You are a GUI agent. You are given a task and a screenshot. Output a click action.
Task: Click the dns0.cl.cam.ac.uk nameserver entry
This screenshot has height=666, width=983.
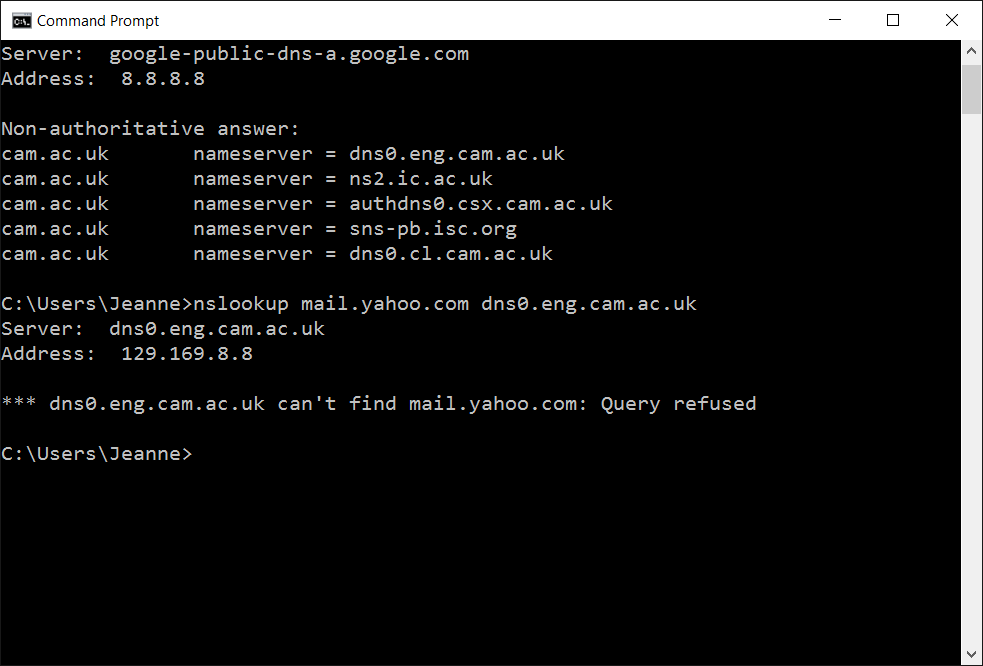[451, 254]
